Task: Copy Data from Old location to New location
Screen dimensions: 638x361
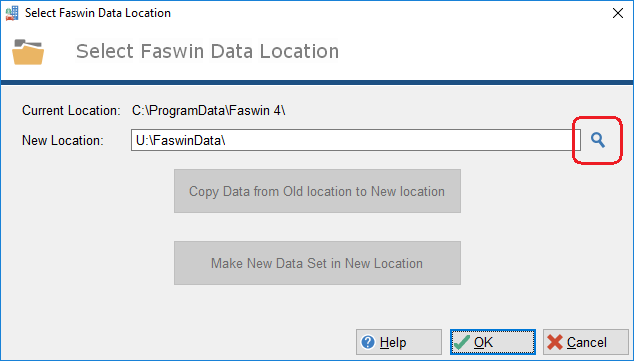Action: pyautogui.click(x=317, y=191)
